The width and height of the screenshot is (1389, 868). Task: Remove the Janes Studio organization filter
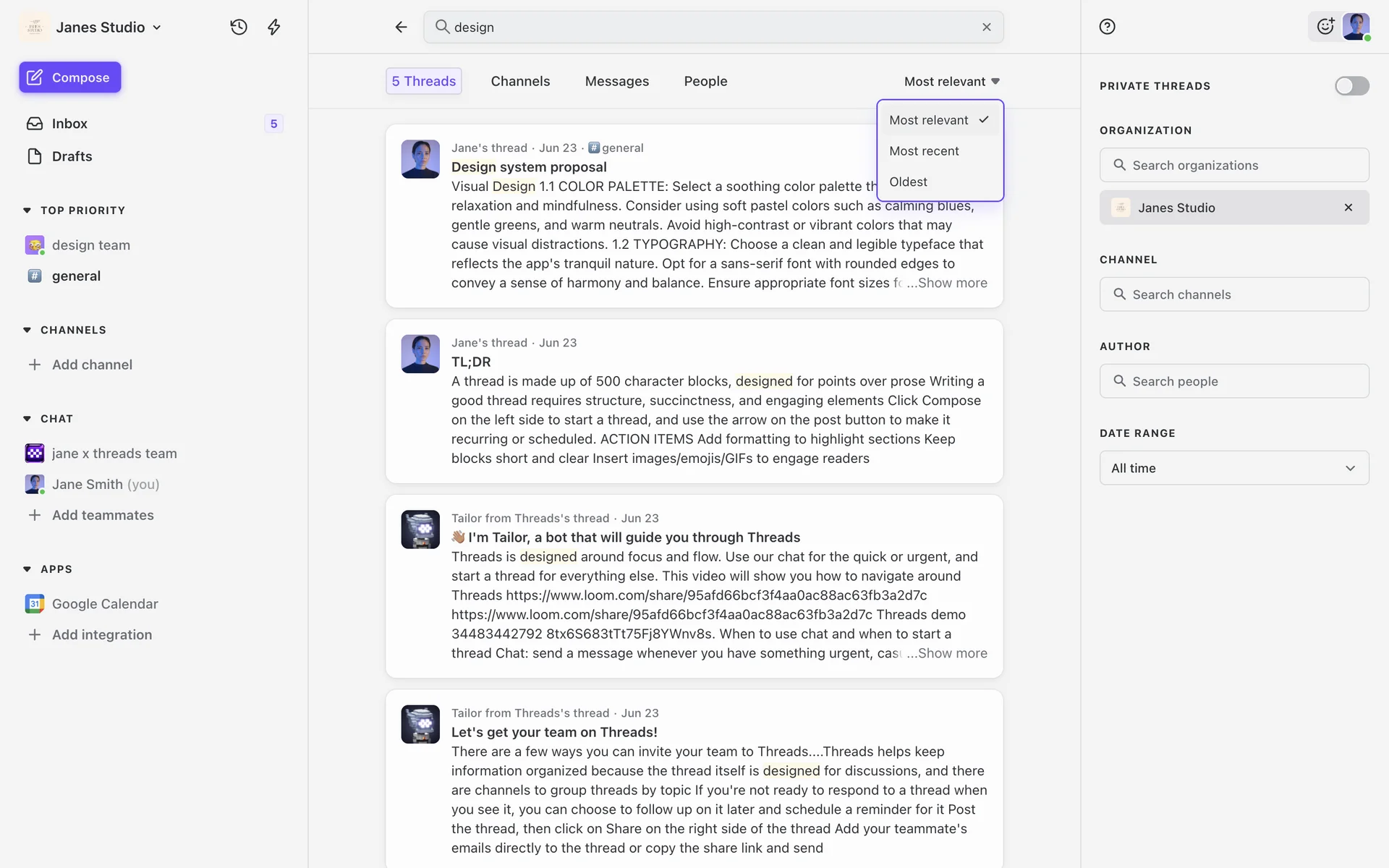1348,208
